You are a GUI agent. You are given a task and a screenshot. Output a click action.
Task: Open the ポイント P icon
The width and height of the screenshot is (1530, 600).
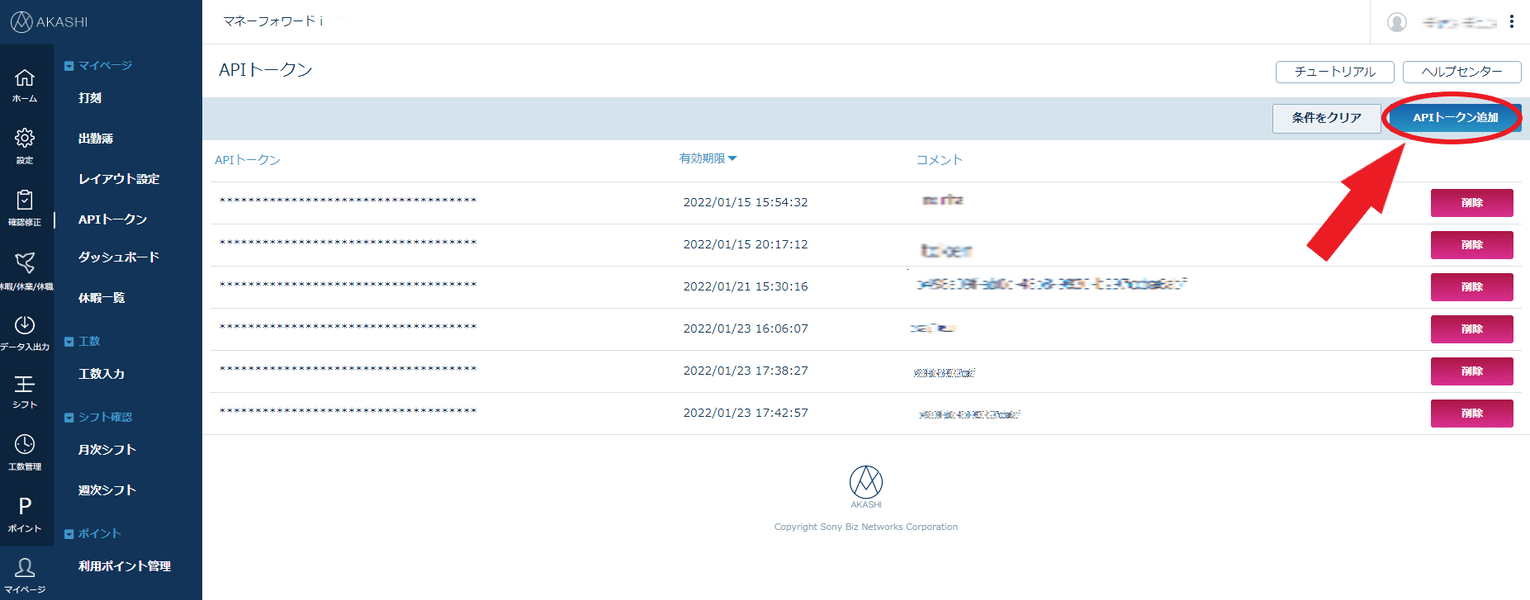pos(25,507)
